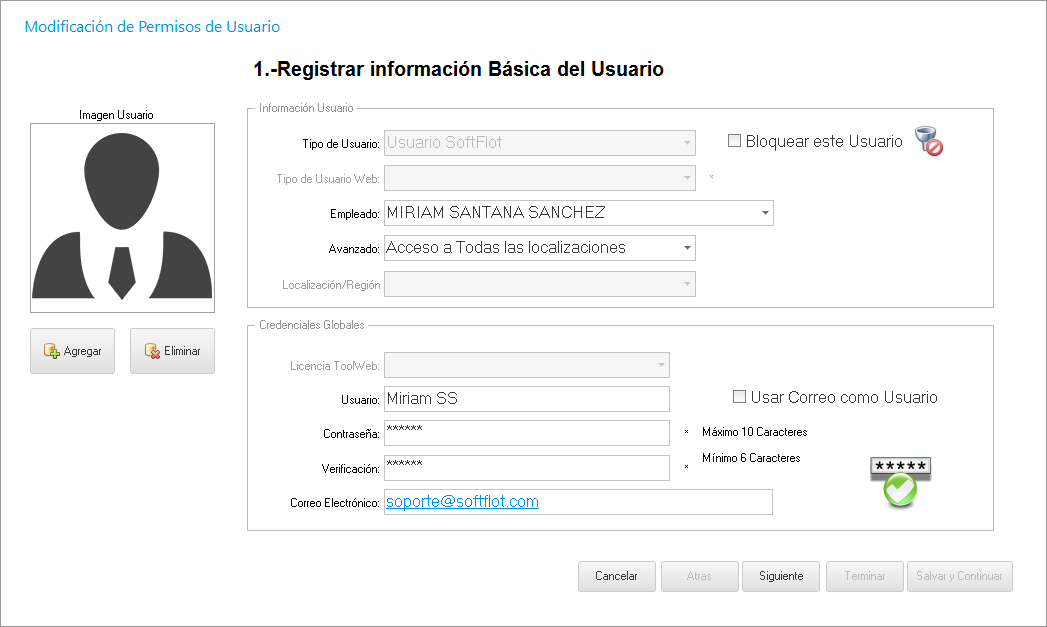Expand the Avanzado access dropdown

tap(687, 248)
